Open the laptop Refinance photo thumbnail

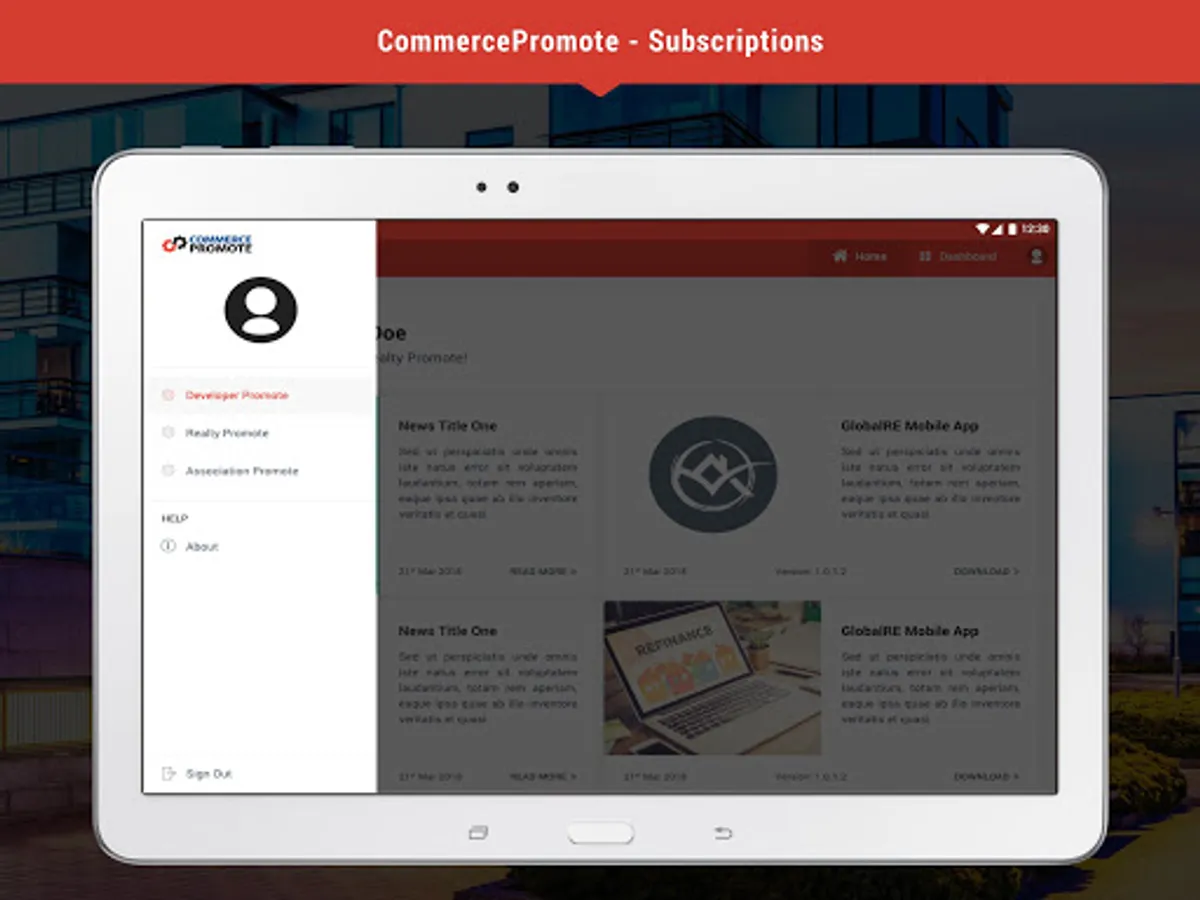712,678
